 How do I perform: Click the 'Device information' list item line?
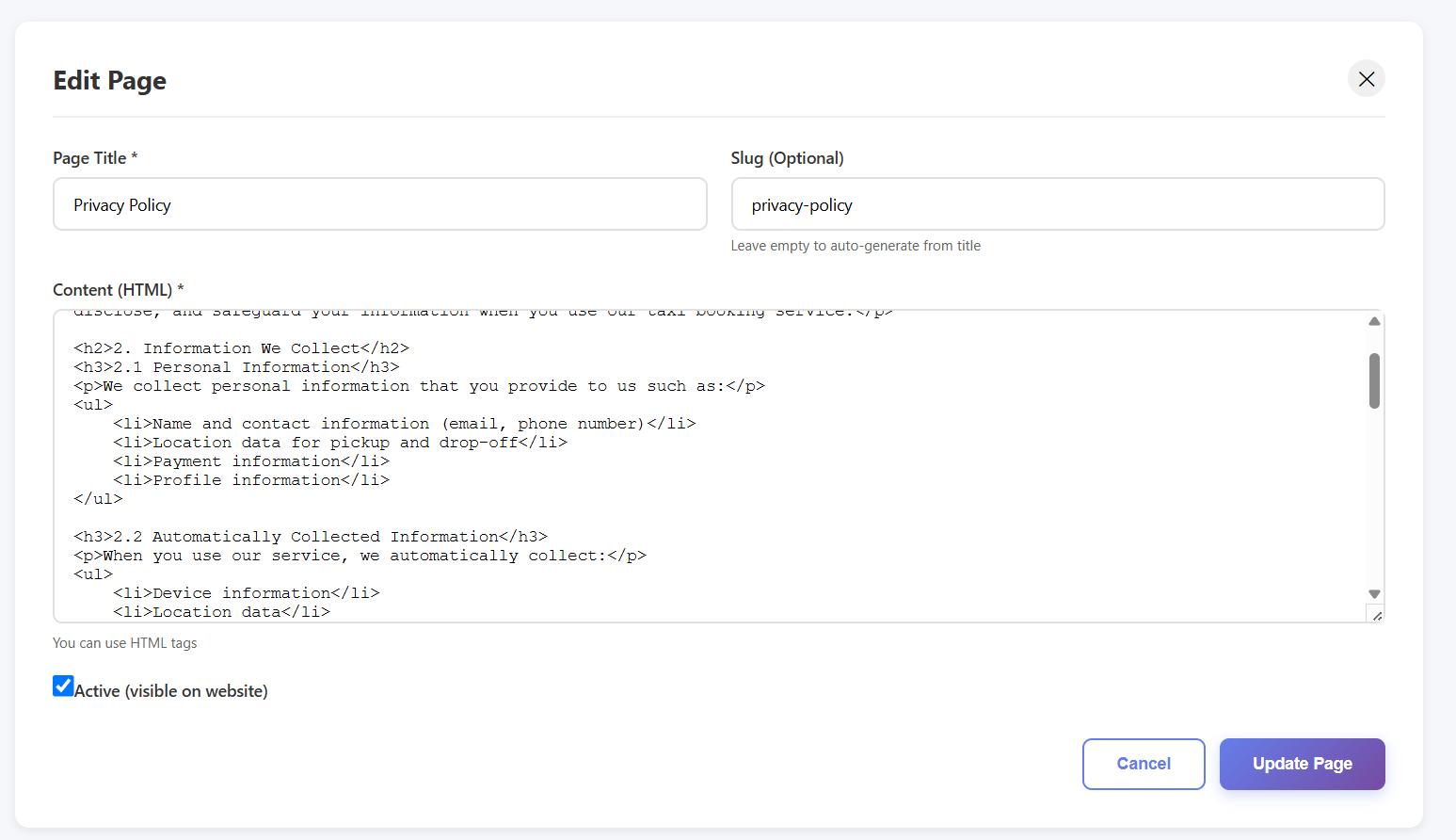pyautogui.click(x=246, y=593)
